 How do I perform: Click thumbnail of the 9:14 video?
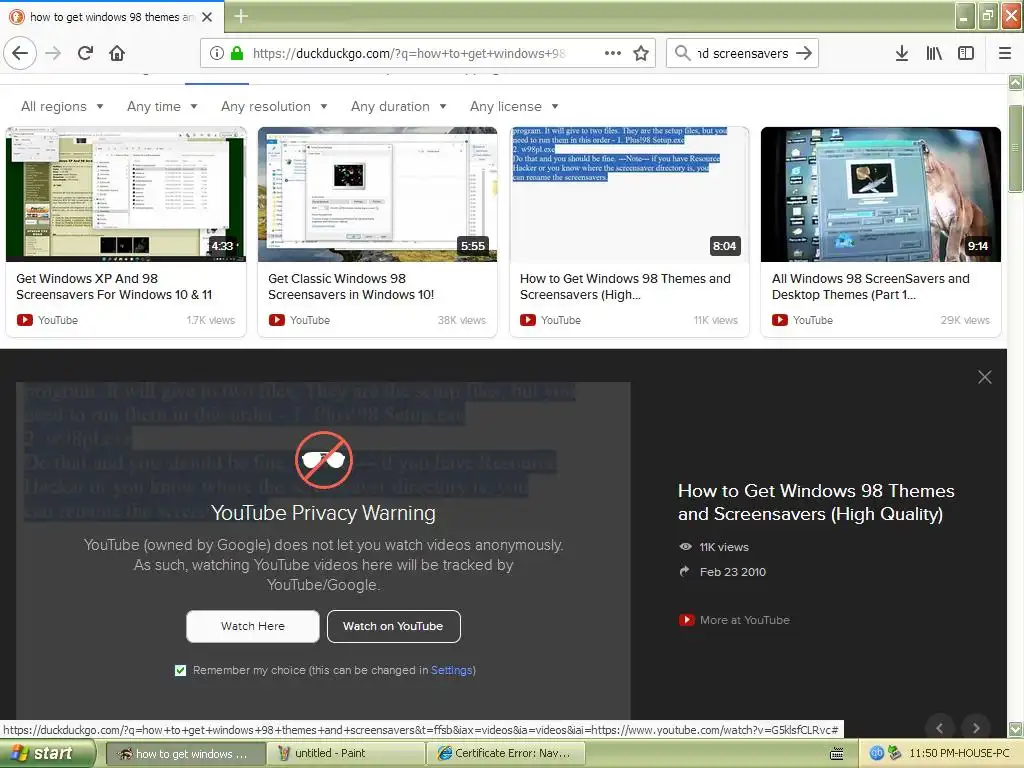[880, 195]
